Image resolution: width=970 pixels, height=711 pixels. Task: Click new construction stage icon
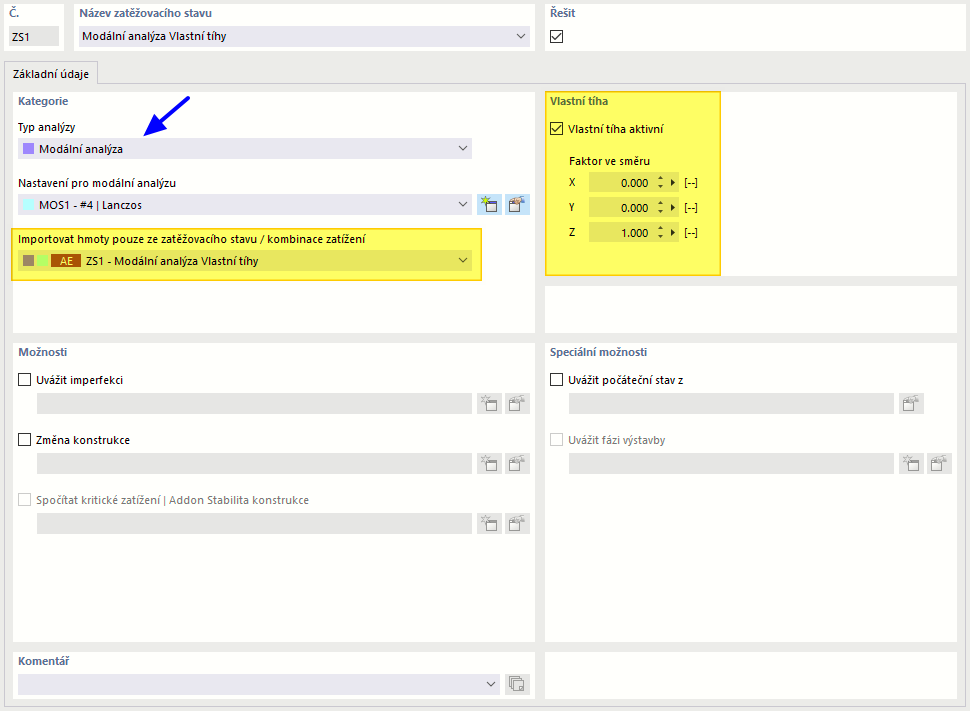point(911,463)
